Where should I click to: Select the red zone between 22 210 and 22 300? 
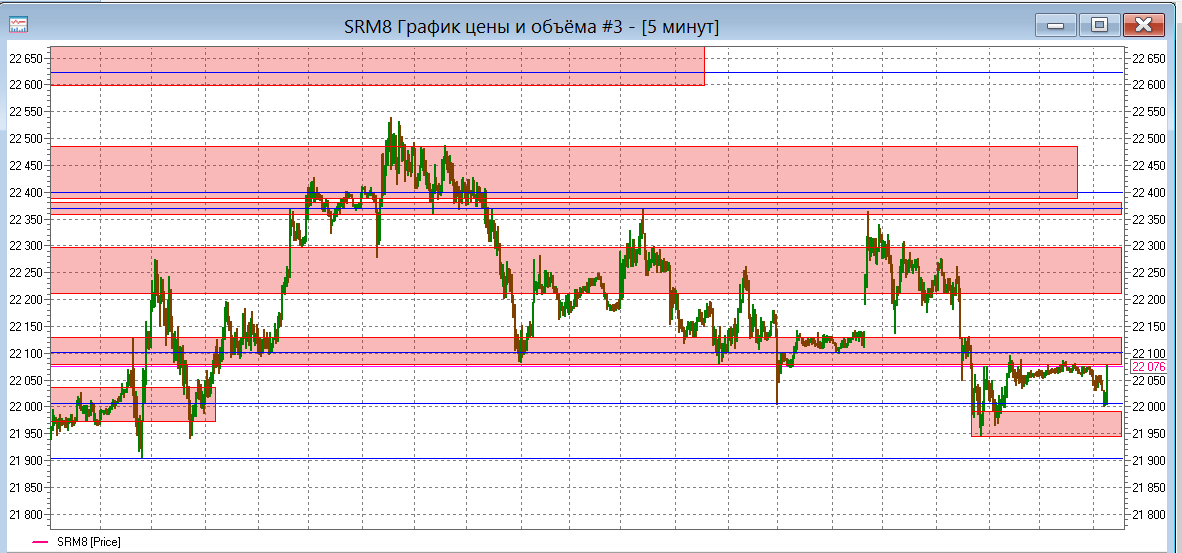coord(586,270)
